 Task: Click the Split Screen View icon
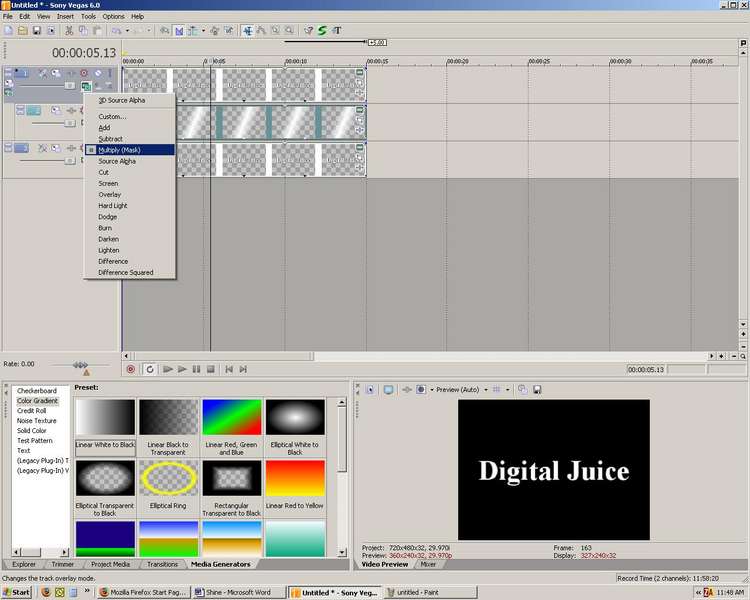tap(420, 390)
